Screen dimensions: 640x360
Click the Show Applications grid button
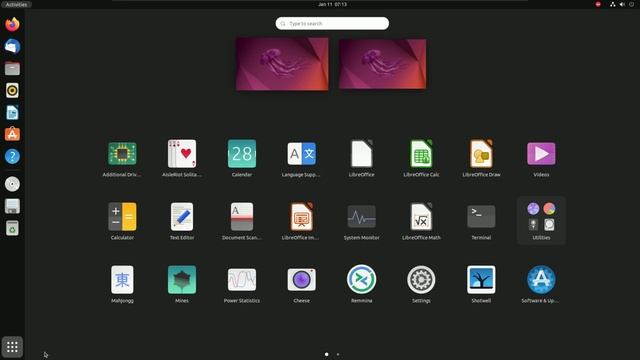pos(12,347)
